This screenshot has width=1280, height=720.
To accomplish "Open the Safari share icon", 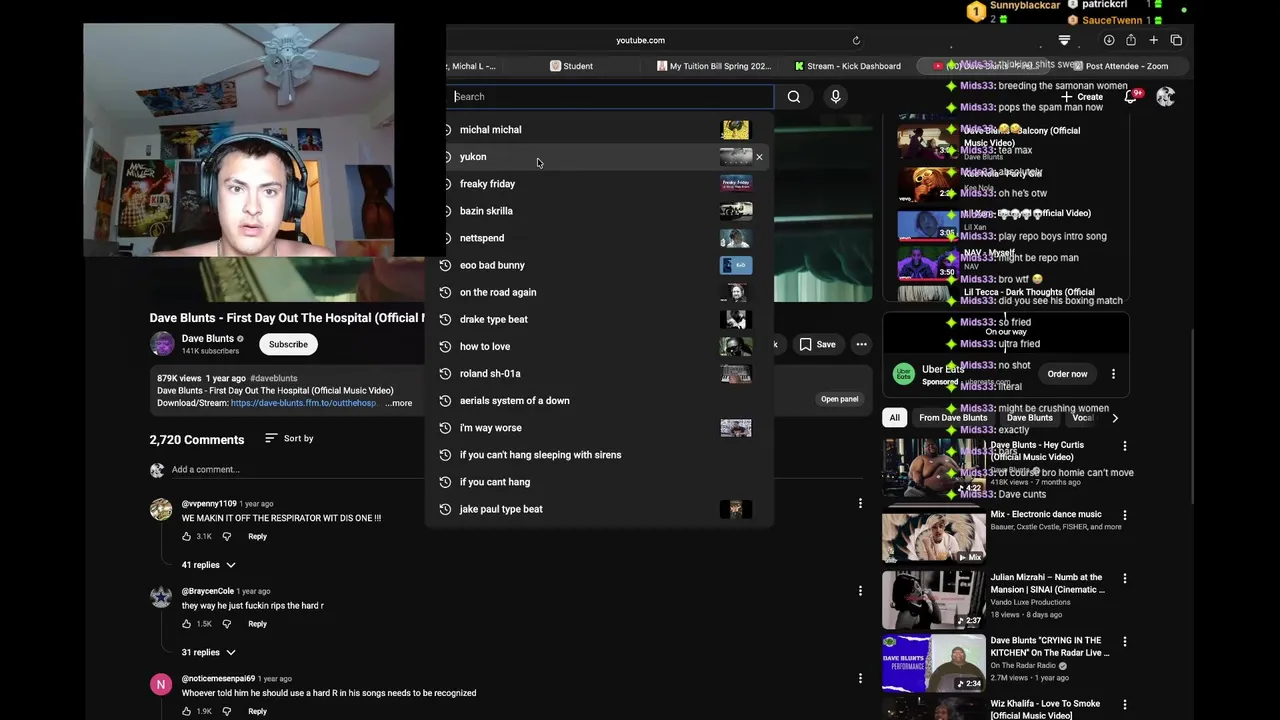I will tap(1131, 40).
